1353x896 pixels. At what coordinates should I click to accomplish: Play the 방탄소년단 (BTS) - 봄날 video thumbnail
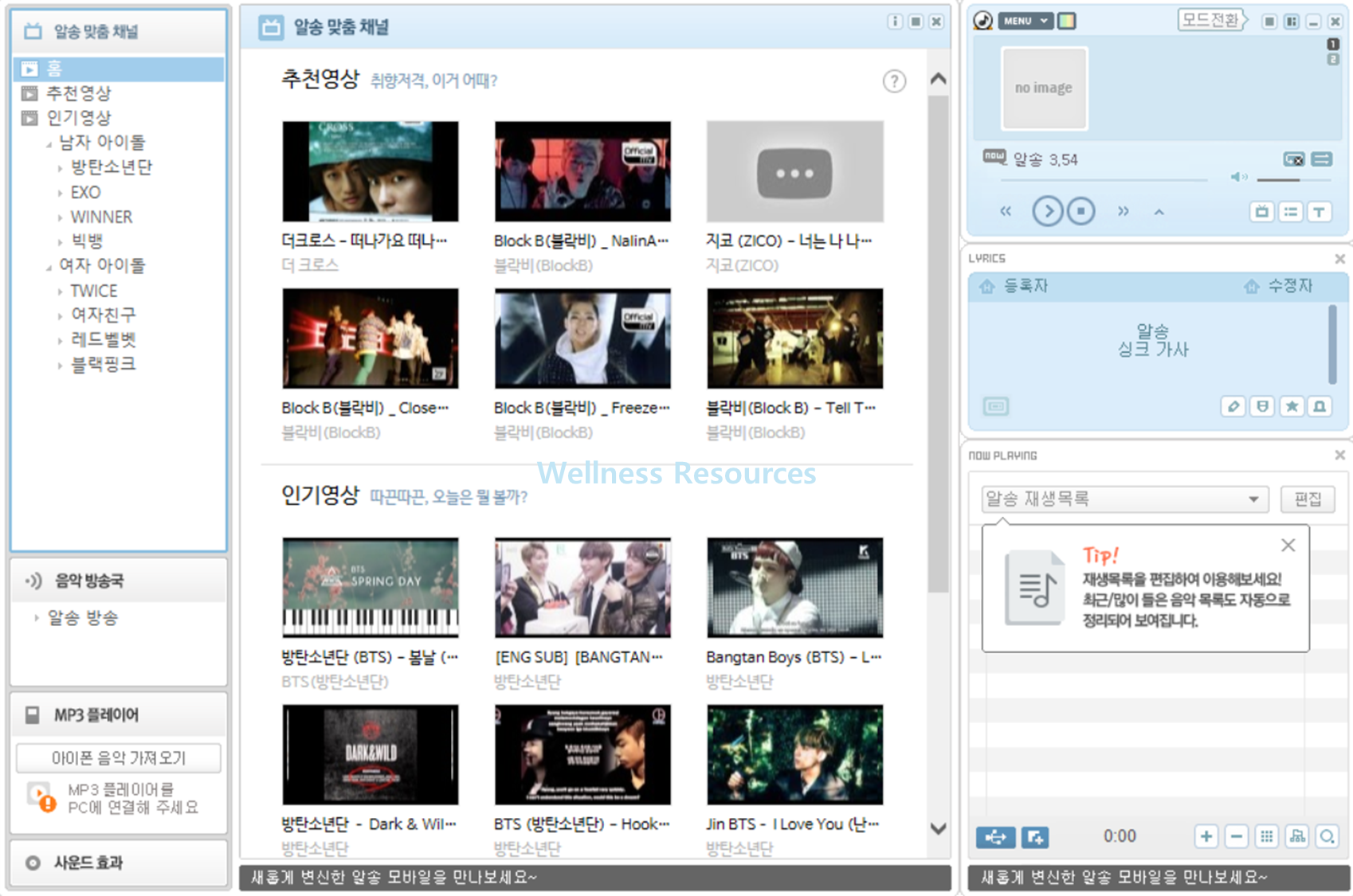[371, 587]
